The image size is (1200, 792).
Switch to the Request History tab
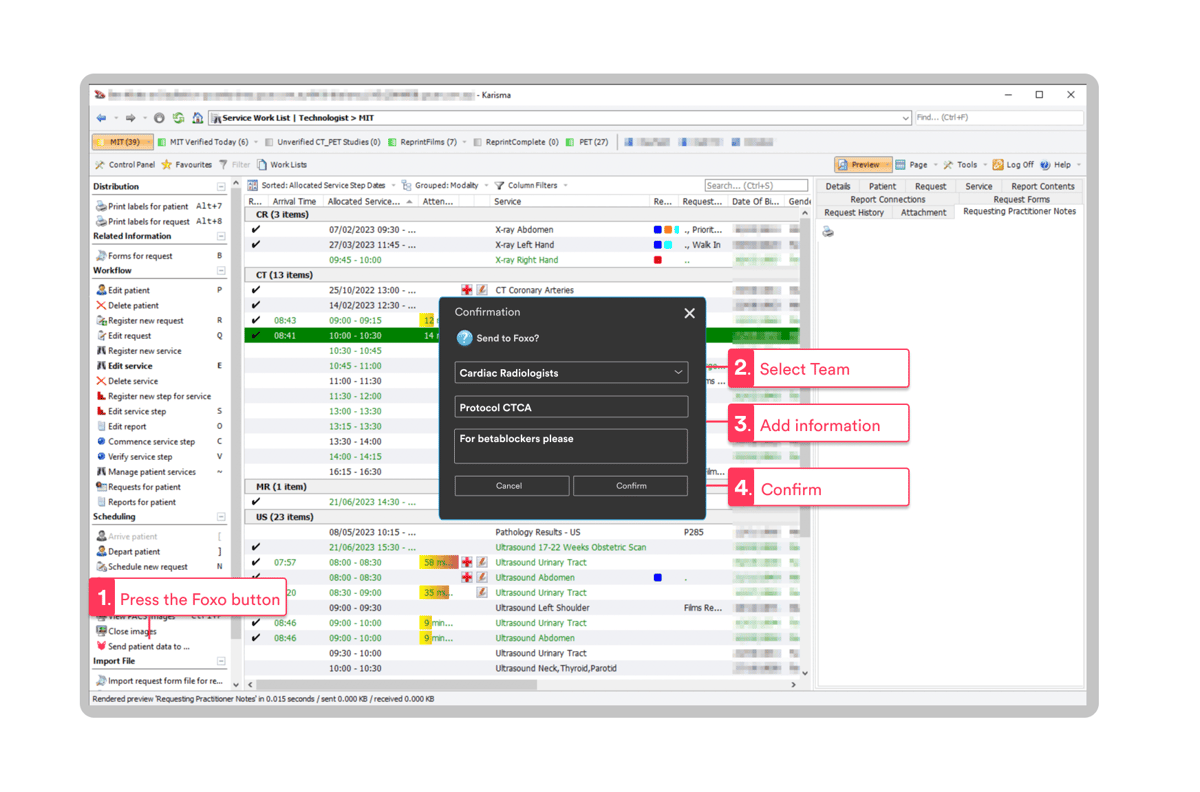pos(855,212)
